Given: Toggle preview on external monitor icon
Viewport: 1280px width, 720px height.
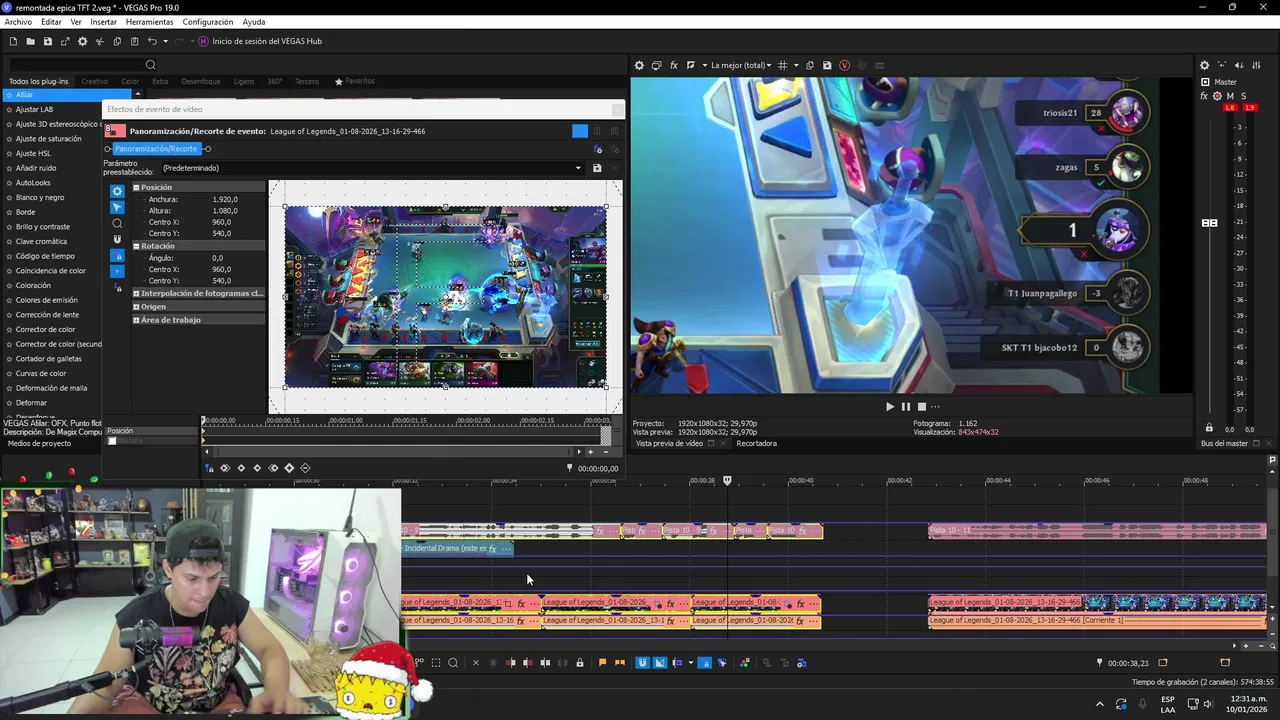Looking at the screenshot, I should click(x=656, y=65).
